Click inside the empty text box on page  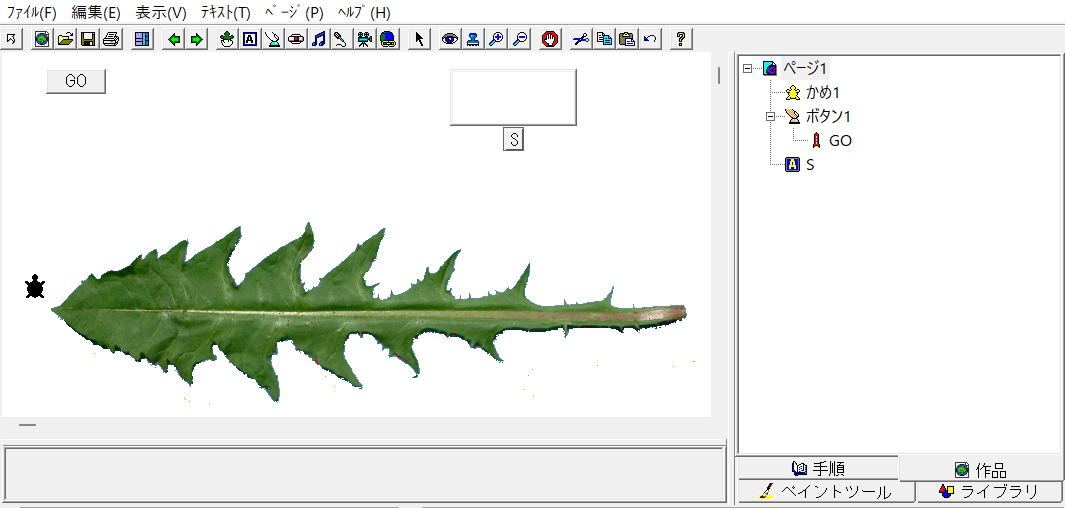tap(513, 97)
